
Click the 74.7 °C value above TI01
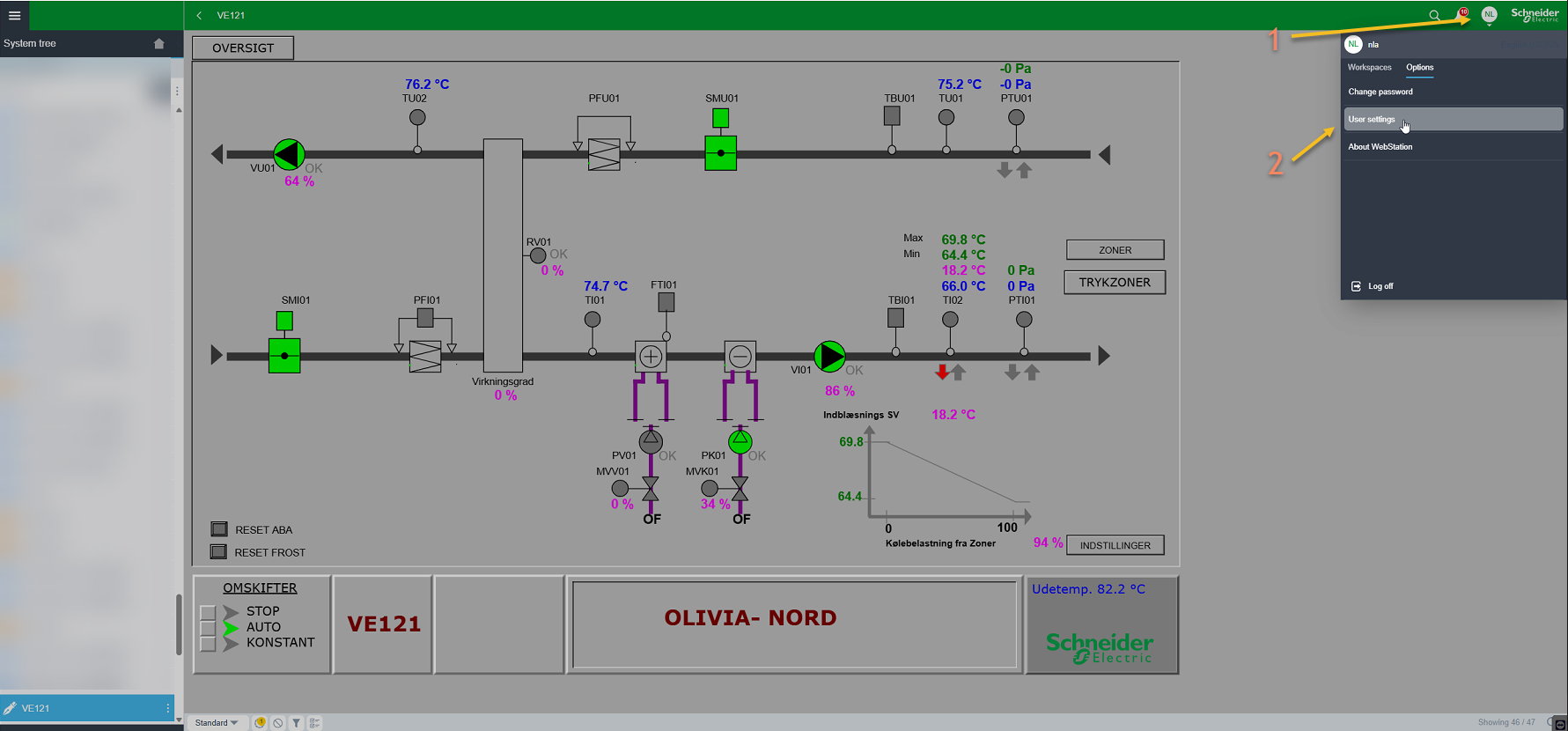tap(606, 286)
